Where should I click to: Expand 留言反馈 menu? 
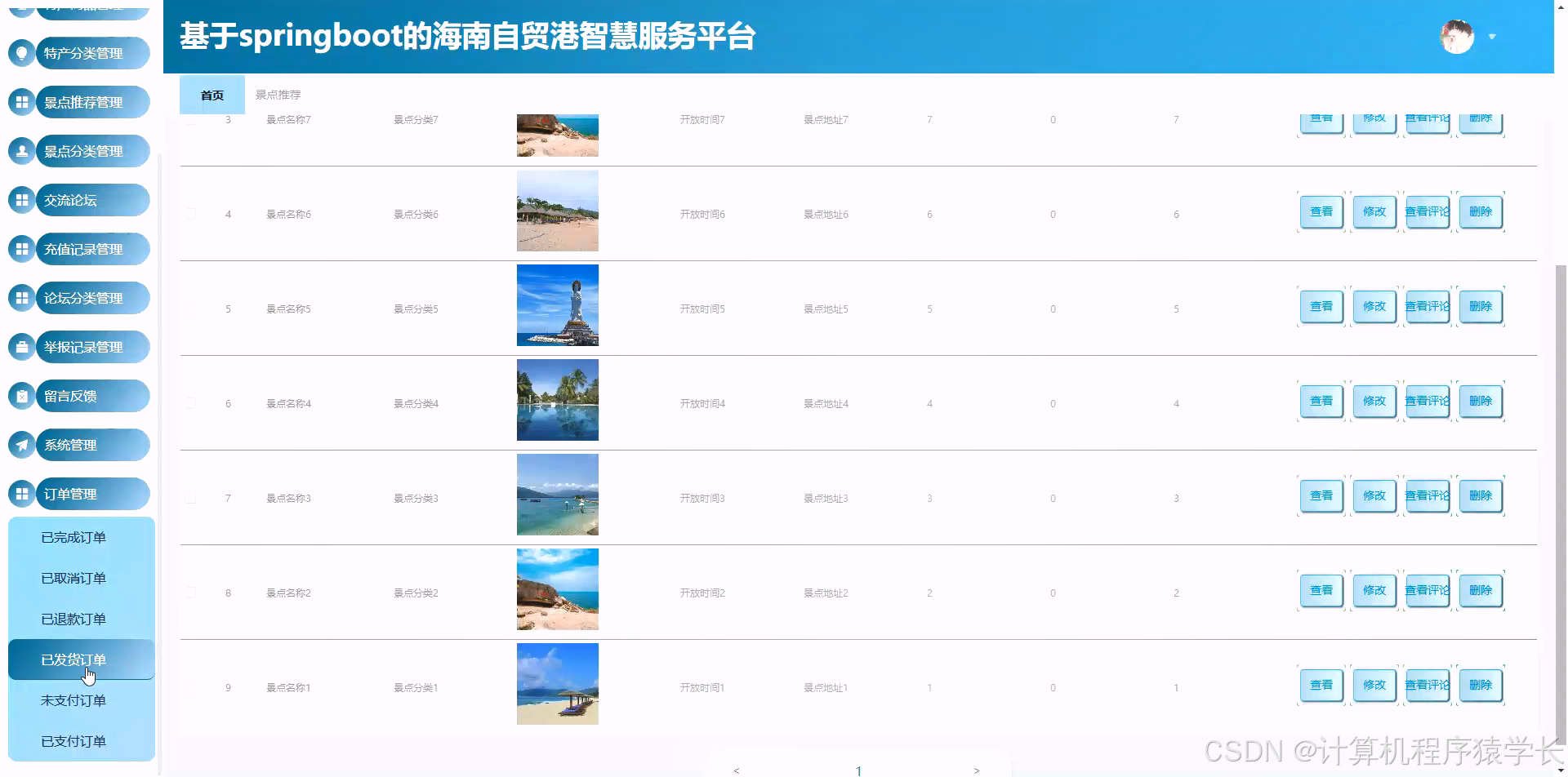(92, 396)
